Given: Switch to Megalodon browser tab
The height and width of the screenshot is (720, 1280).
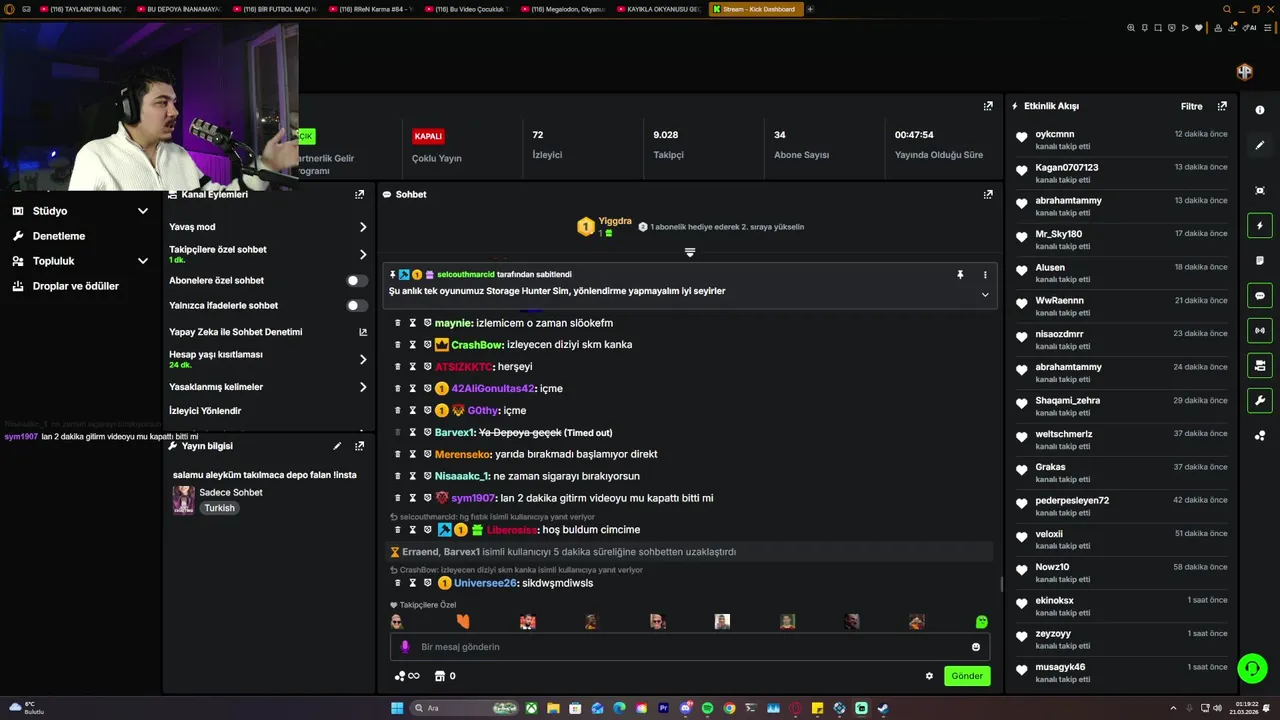Looking at the screenshot, I should tap(563, 9).
